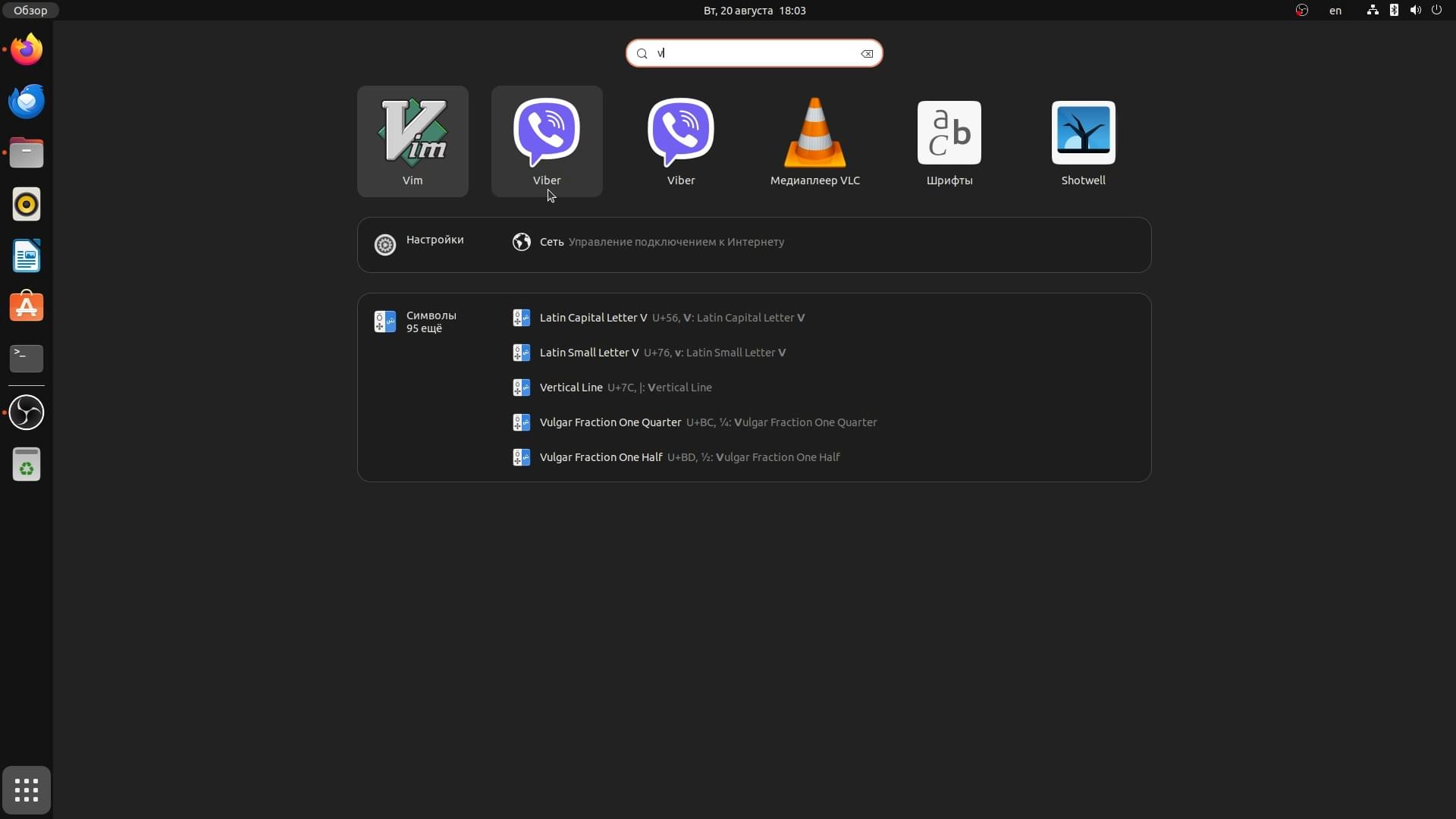Click the Обзор activities button
Viewport: 1456px width, 819px height.
pyautogui.click(x=30, y=11)
